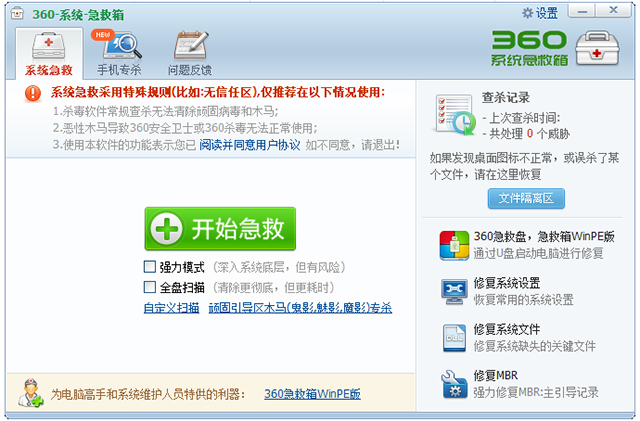Click the 修复MBR wrench icon
The image size is (640, 421).
(x=454, y=384)
